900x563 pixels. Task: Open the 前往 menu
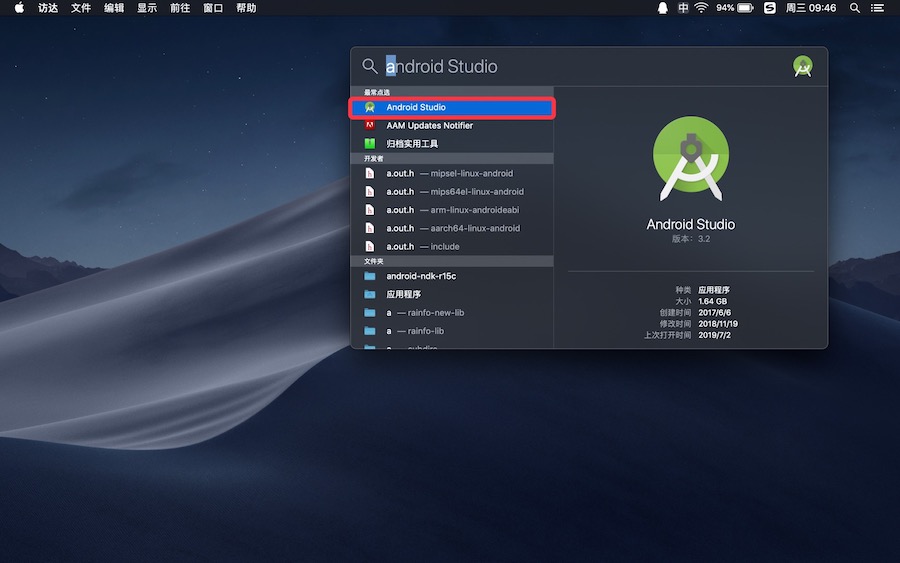click(180, 8)
